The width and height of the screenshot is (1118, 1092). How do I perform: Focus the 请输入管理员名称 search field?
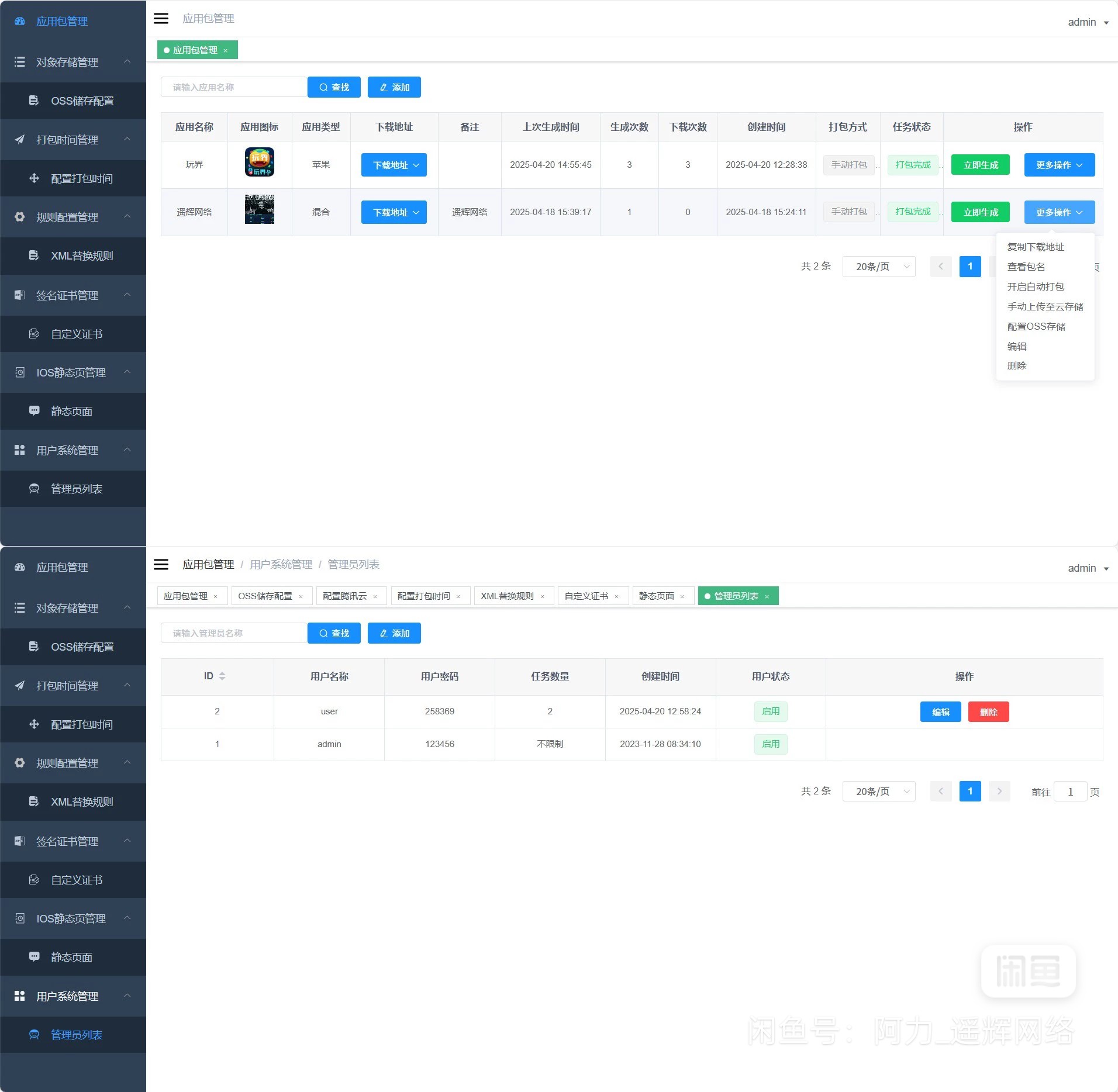point(234,634)
